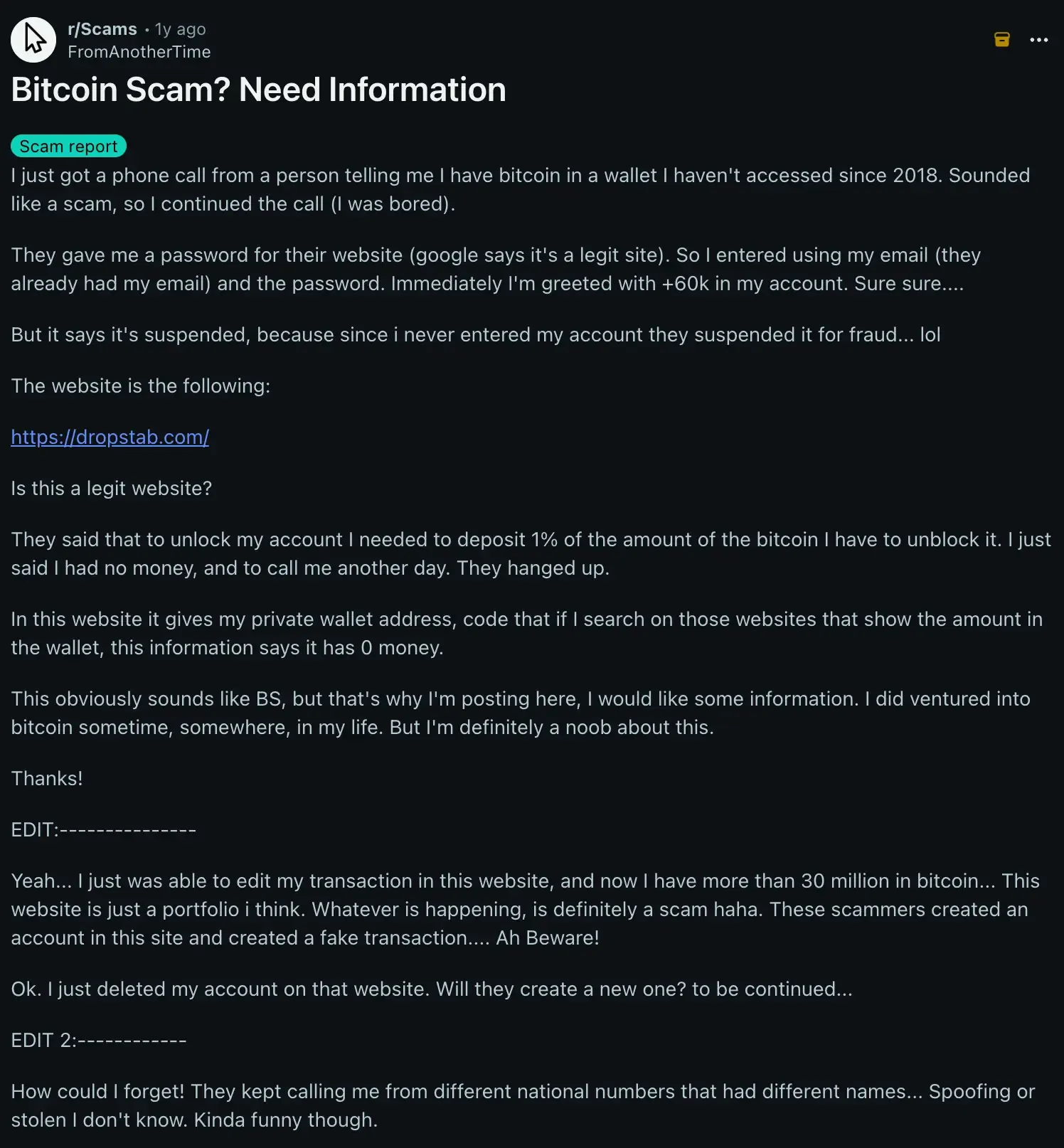Viewport: 1064px width, 1148px height.
Task: Click the post title Bitcoin Scam? Need Information
Action: [257, 90]
